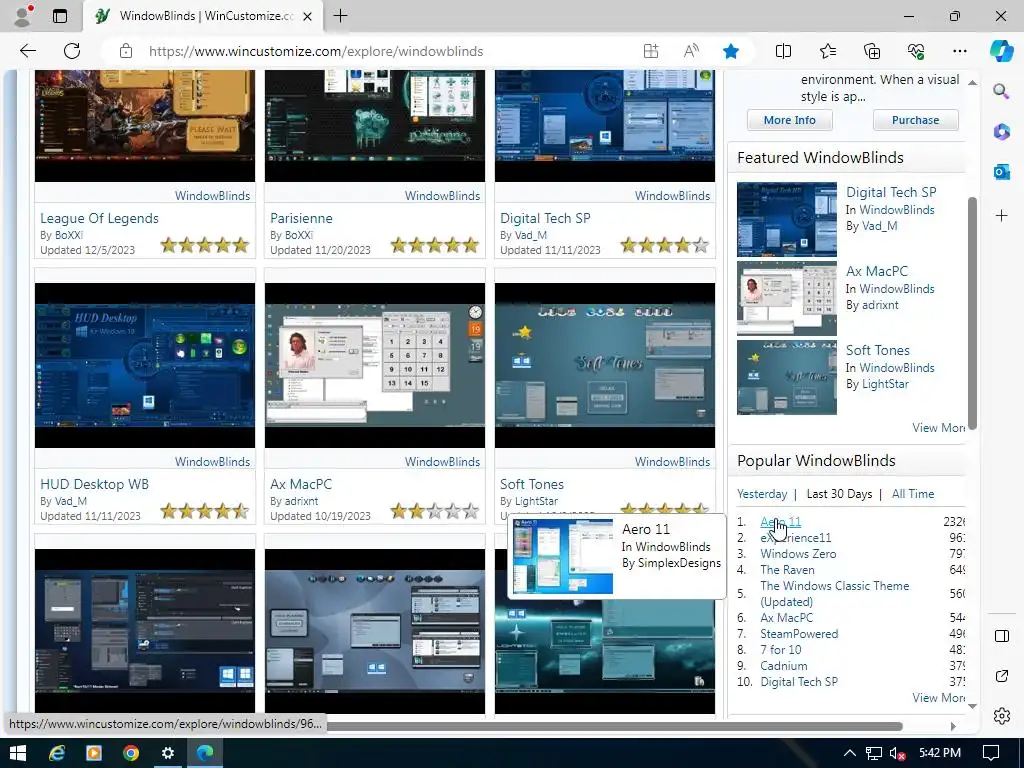Open Soft Tones title in main grid
Screen dimensions: 1024x768
coord(532,484)
